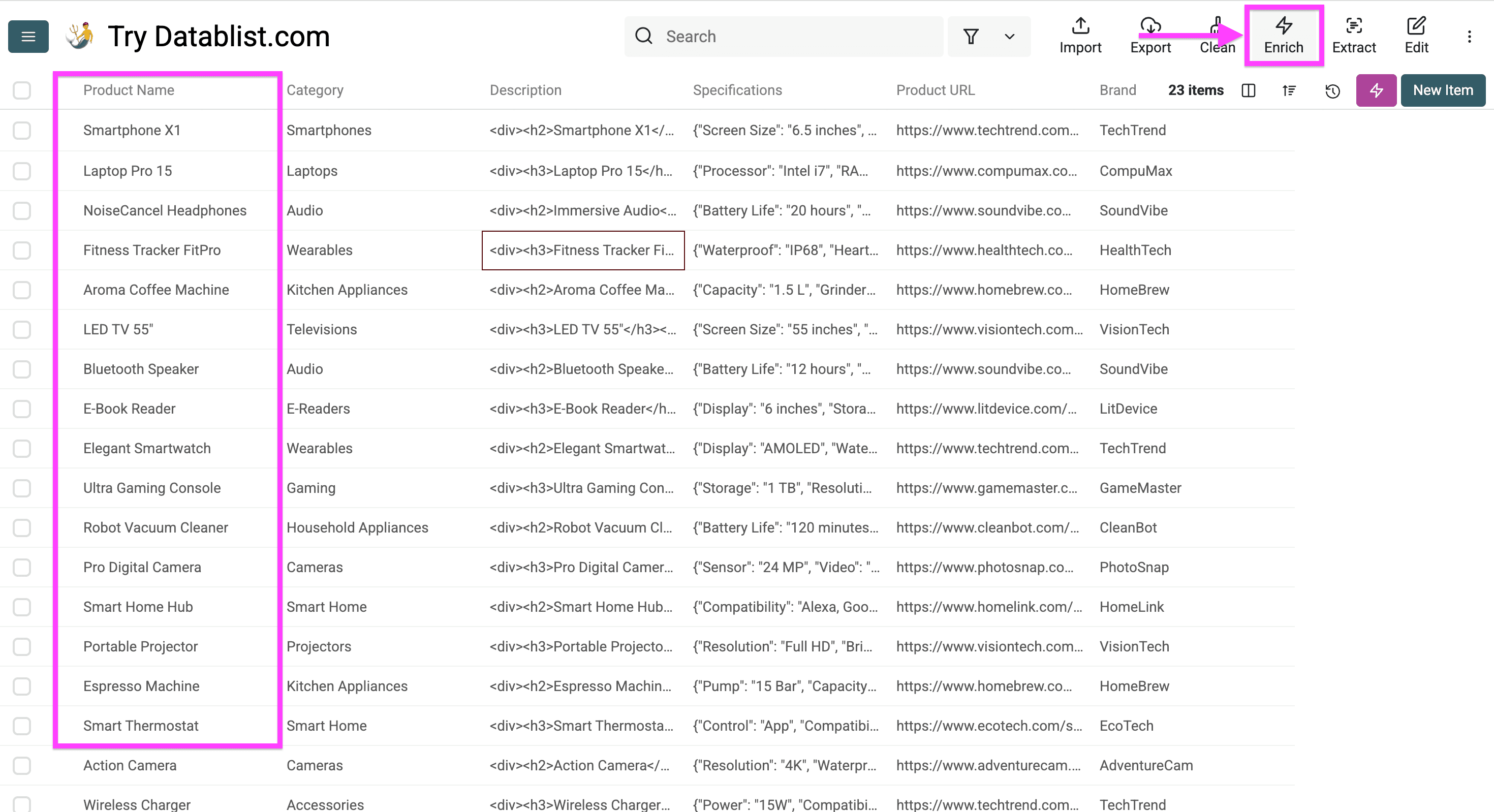This screenshot has height=812, width=1494.
Task: Open the Extract tool
Action: coord(1354,36)
